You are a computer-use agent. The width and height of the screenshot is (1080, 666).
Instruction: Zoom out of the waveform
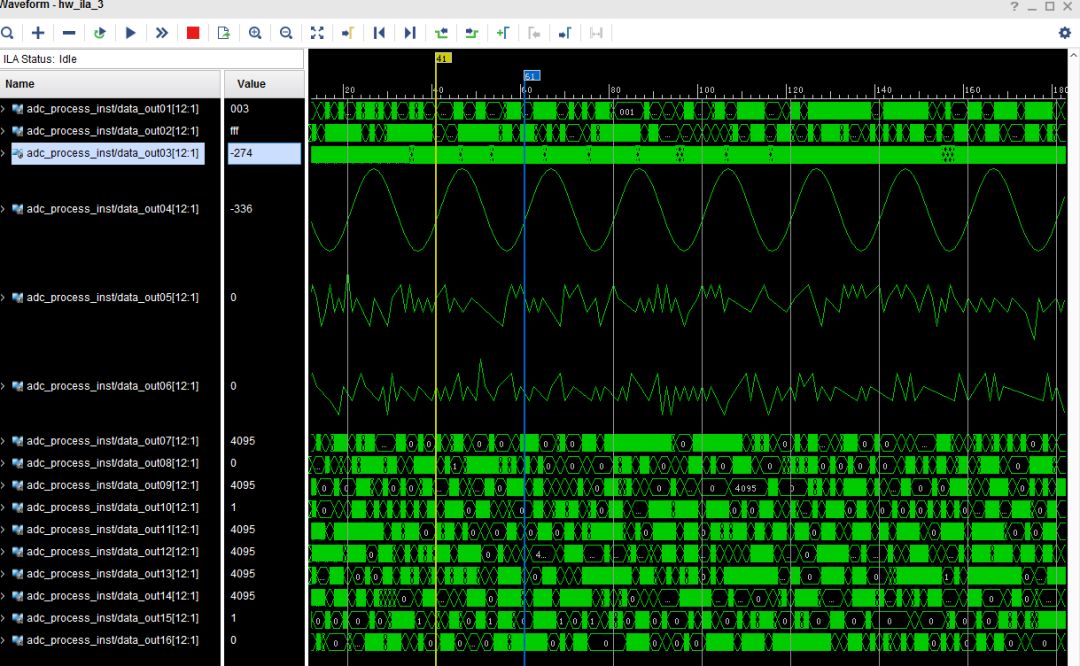(286, 33)
